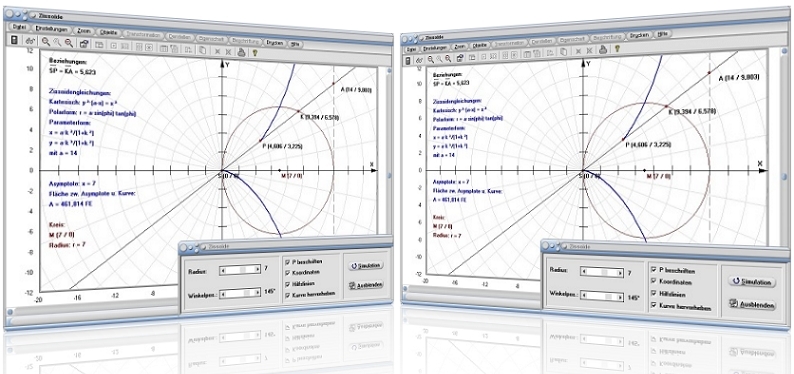Screen dimensions: 794x374
Task: Open the Einstellungen menu in left window
Action: [52, 29]
